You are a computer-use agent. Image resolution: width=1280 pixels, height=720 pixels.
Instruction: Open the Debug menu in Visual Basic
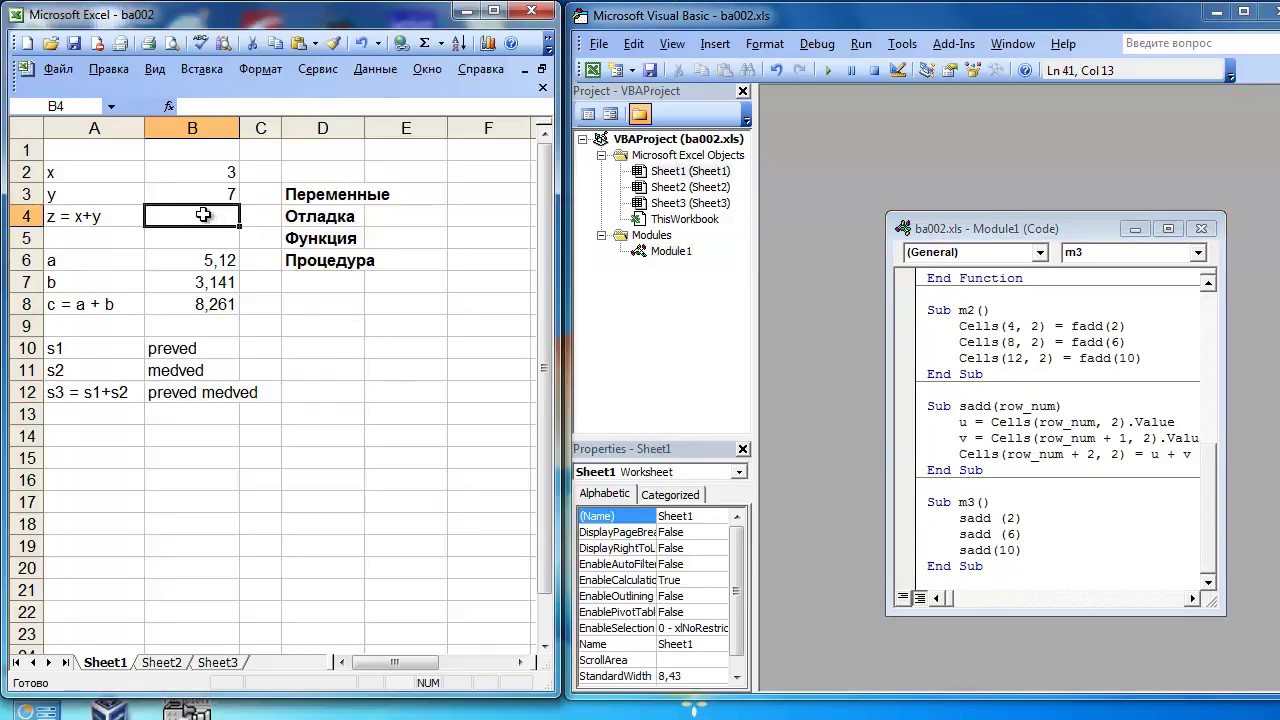point(817,44)
